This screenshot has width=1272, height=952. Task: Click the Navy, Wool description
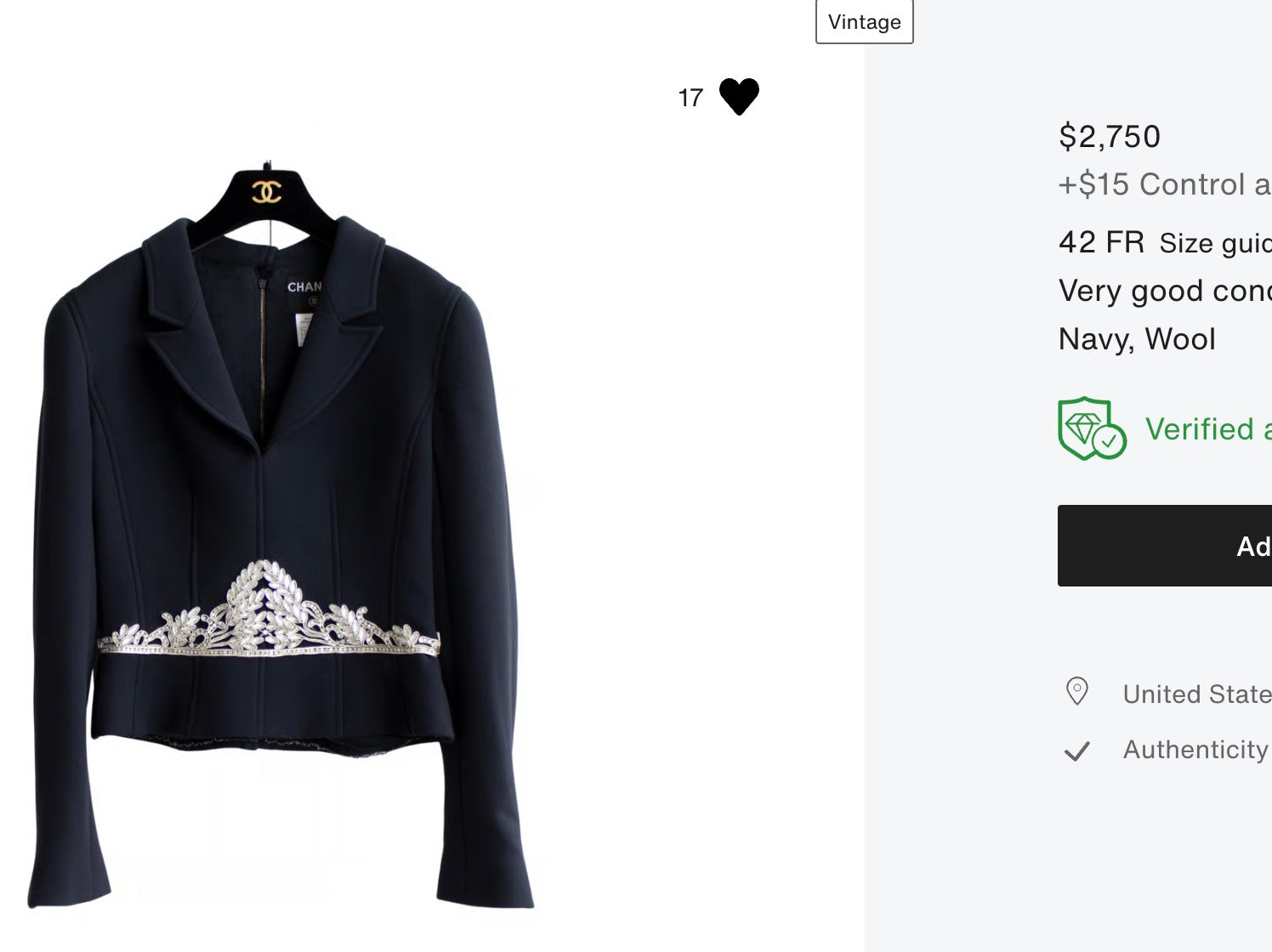[x=1137, y=339]
